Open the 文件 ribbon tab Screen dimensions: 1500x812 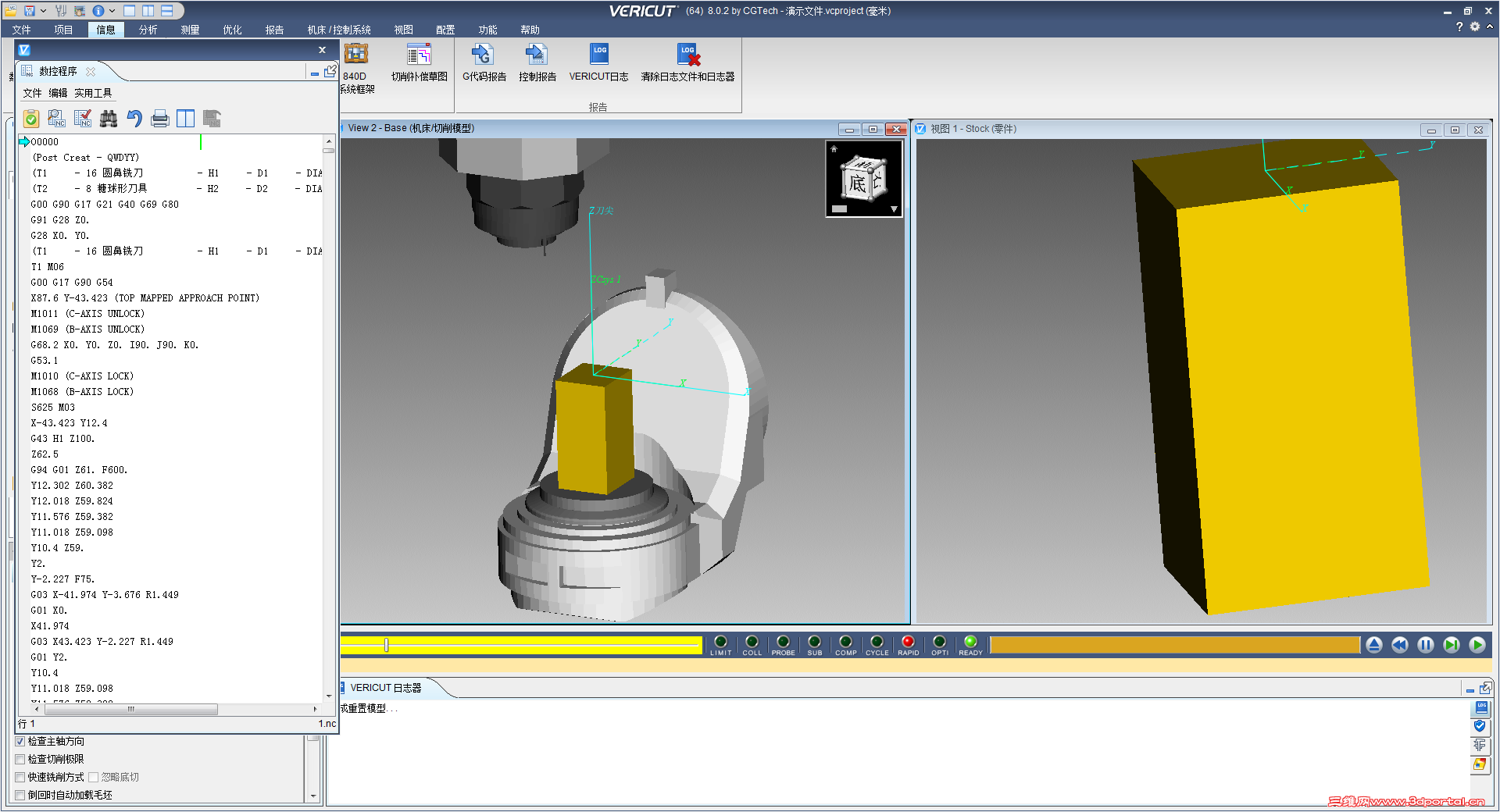pos(22,30)
